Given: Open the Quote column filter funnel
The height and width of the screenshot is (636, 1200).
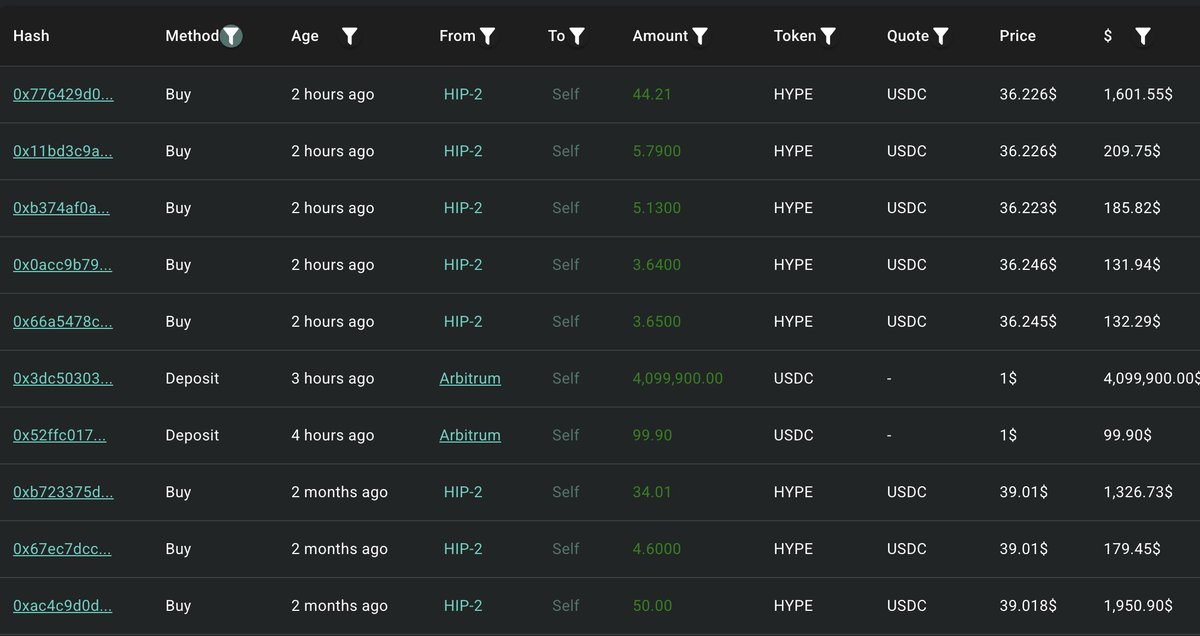Looking at the screenshot, I should click(941, 35).
